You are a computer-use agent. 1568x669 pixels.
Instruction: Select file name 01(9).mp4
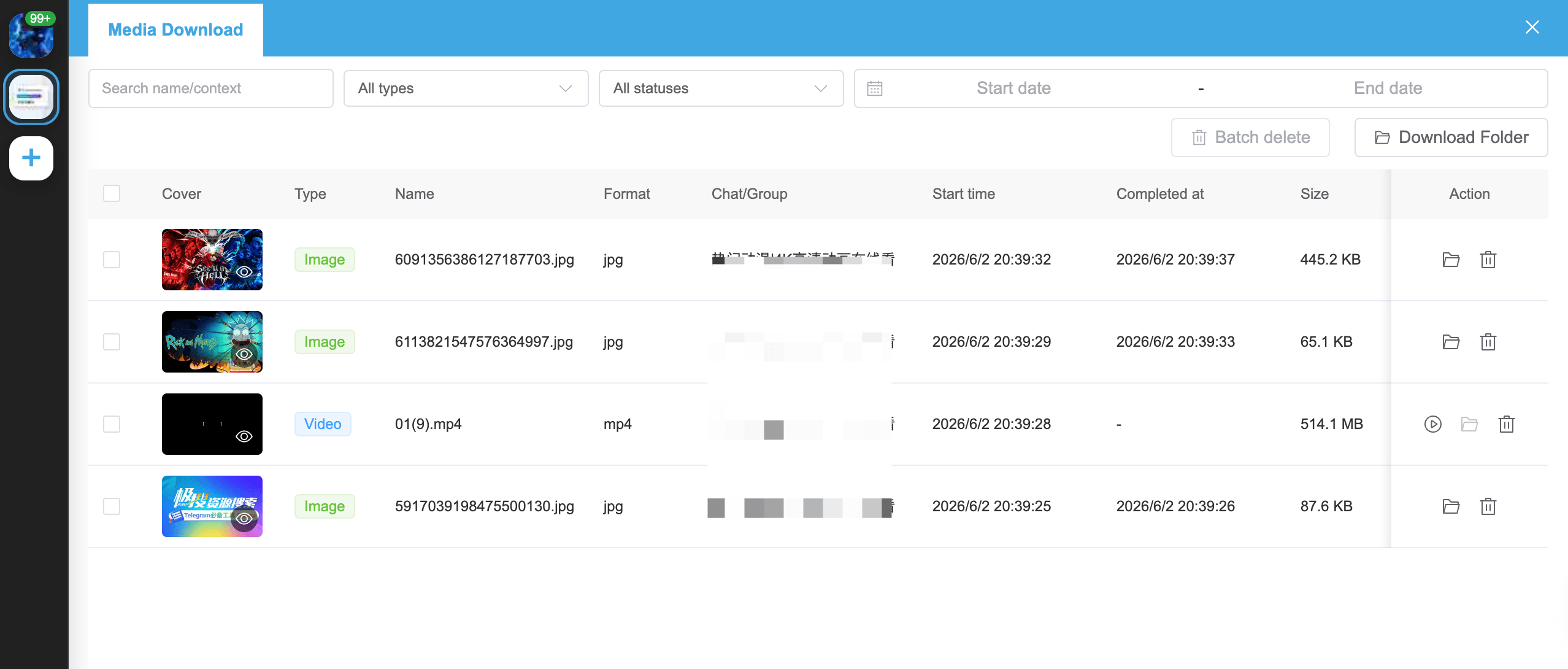tap(428, 424)
